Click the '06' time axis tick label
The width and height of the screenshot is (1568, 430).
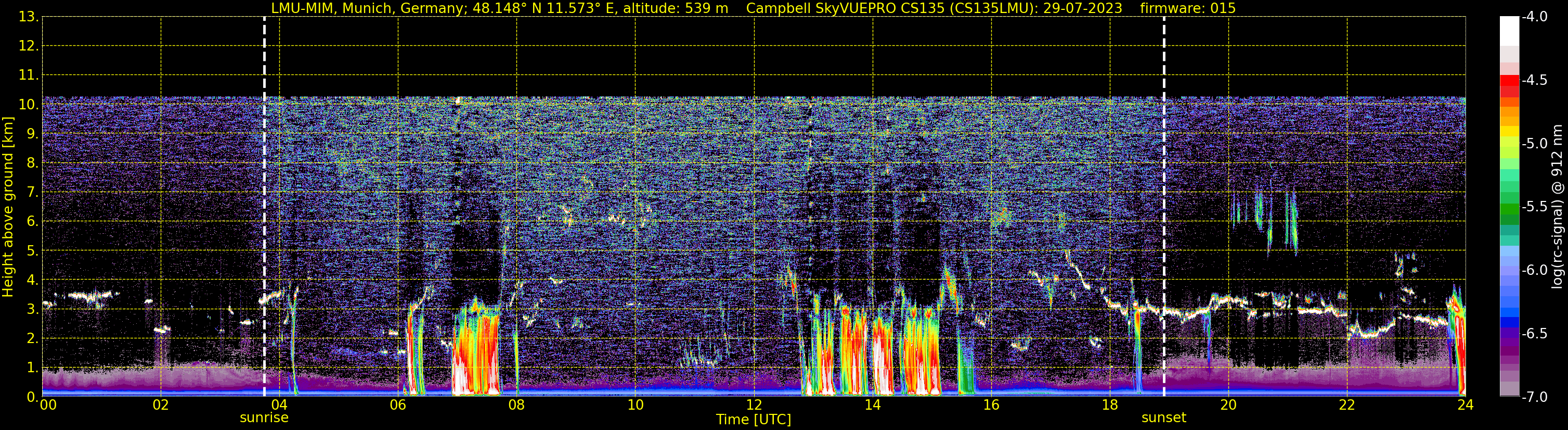(x=398, y=406)
